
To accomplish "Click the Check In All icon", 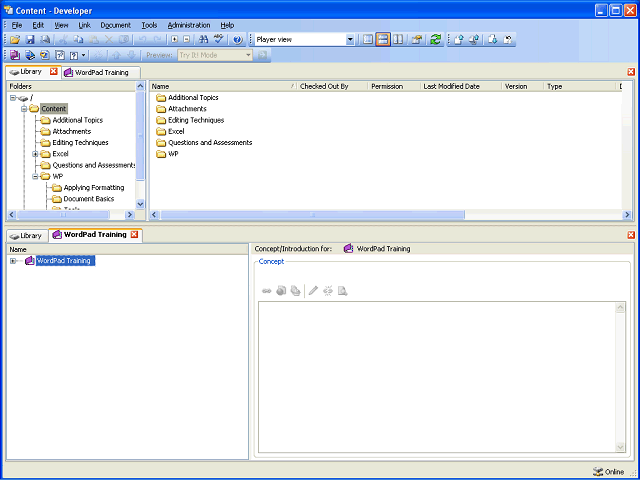I will point(474,40).
